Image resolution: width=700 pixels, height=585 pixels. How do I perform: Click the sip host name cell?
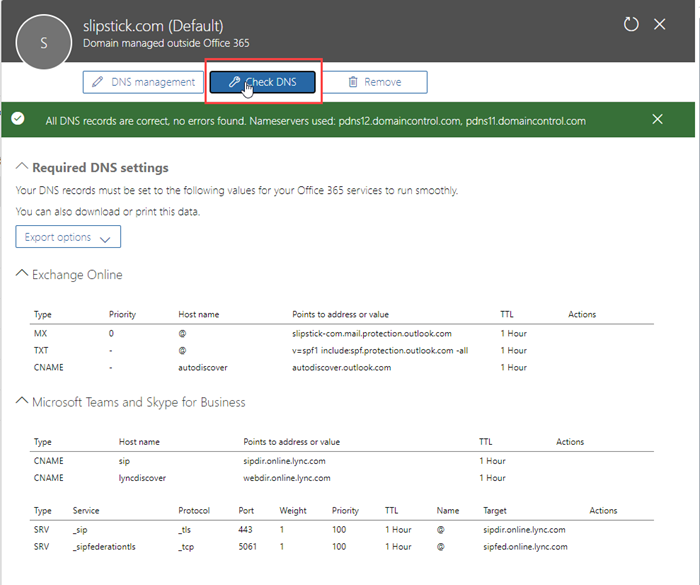pyautogui.click(x=124, y=461)
